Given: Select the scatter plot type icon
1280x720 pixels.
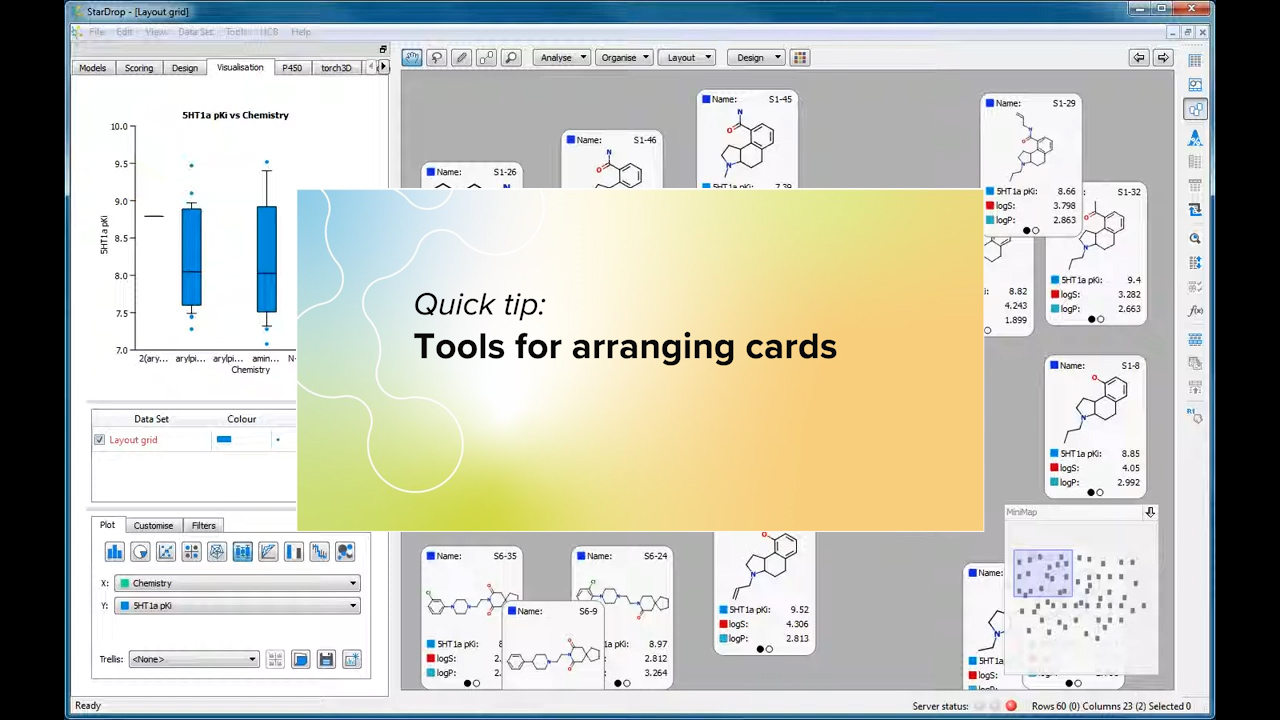Looking at the screenshot, I should click(166, 552).
